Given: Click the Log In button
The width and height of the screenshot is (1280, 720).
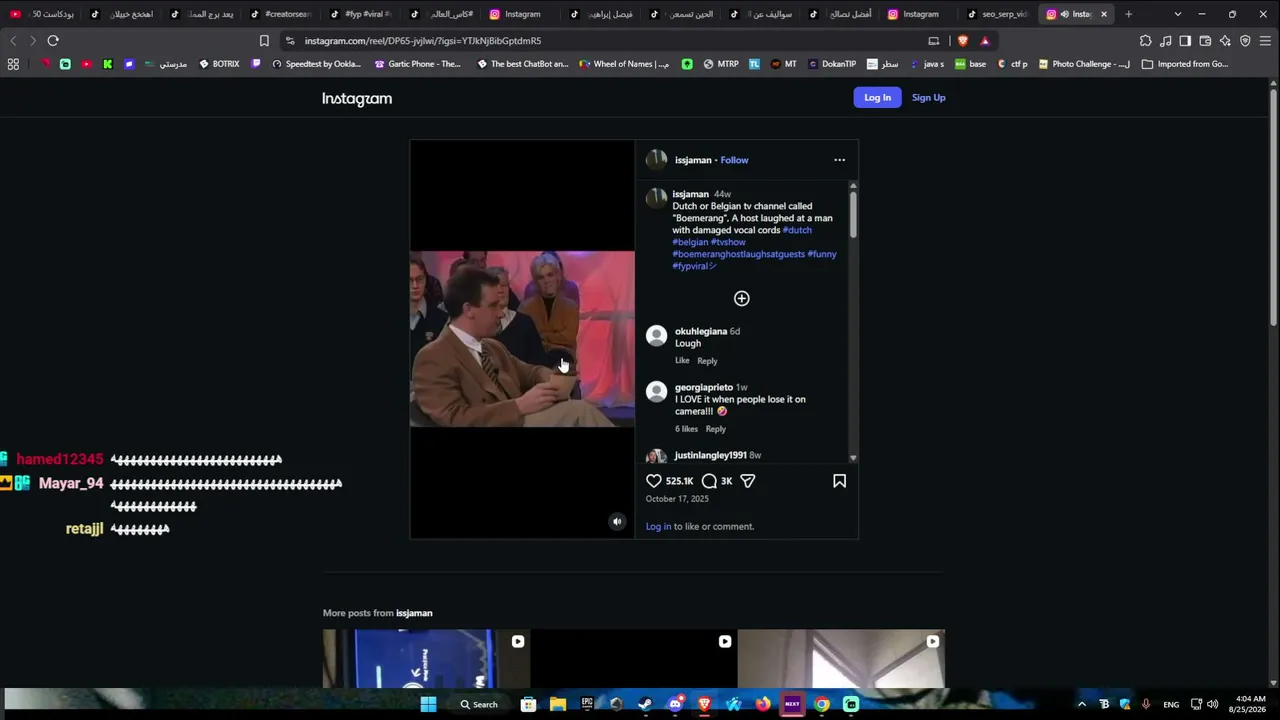Looking at the screenshot, I should pos(877,97).
